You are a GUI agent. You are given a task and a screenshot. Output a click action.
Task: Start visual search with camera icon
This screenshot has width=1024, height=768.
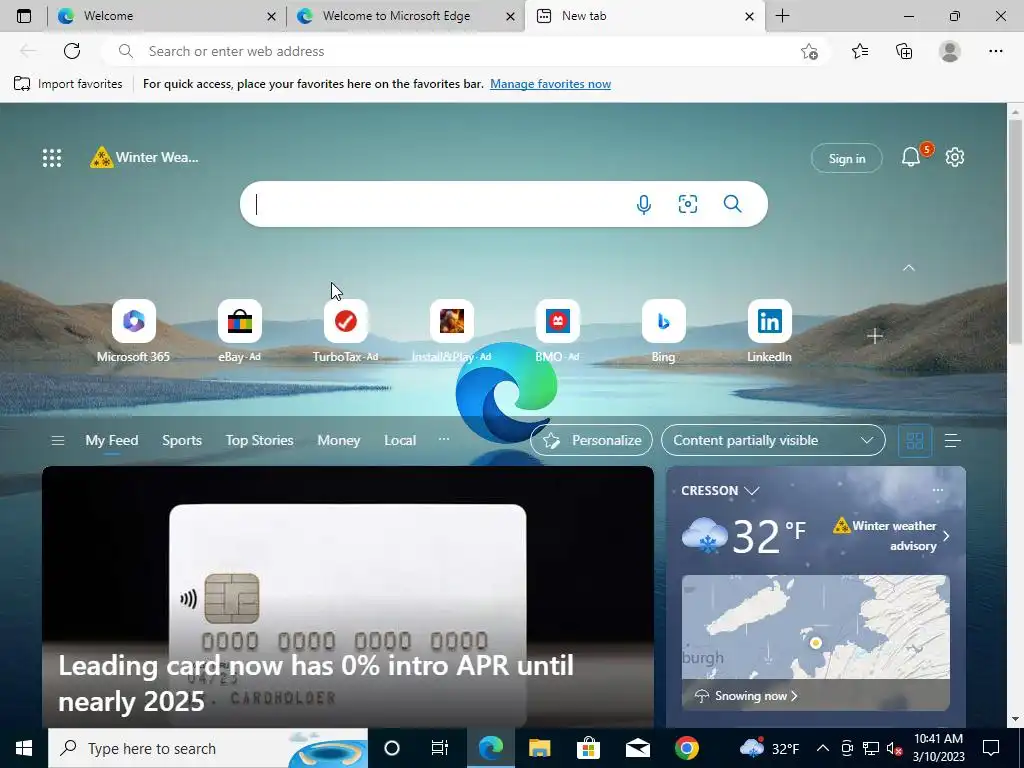click(688, 204)
